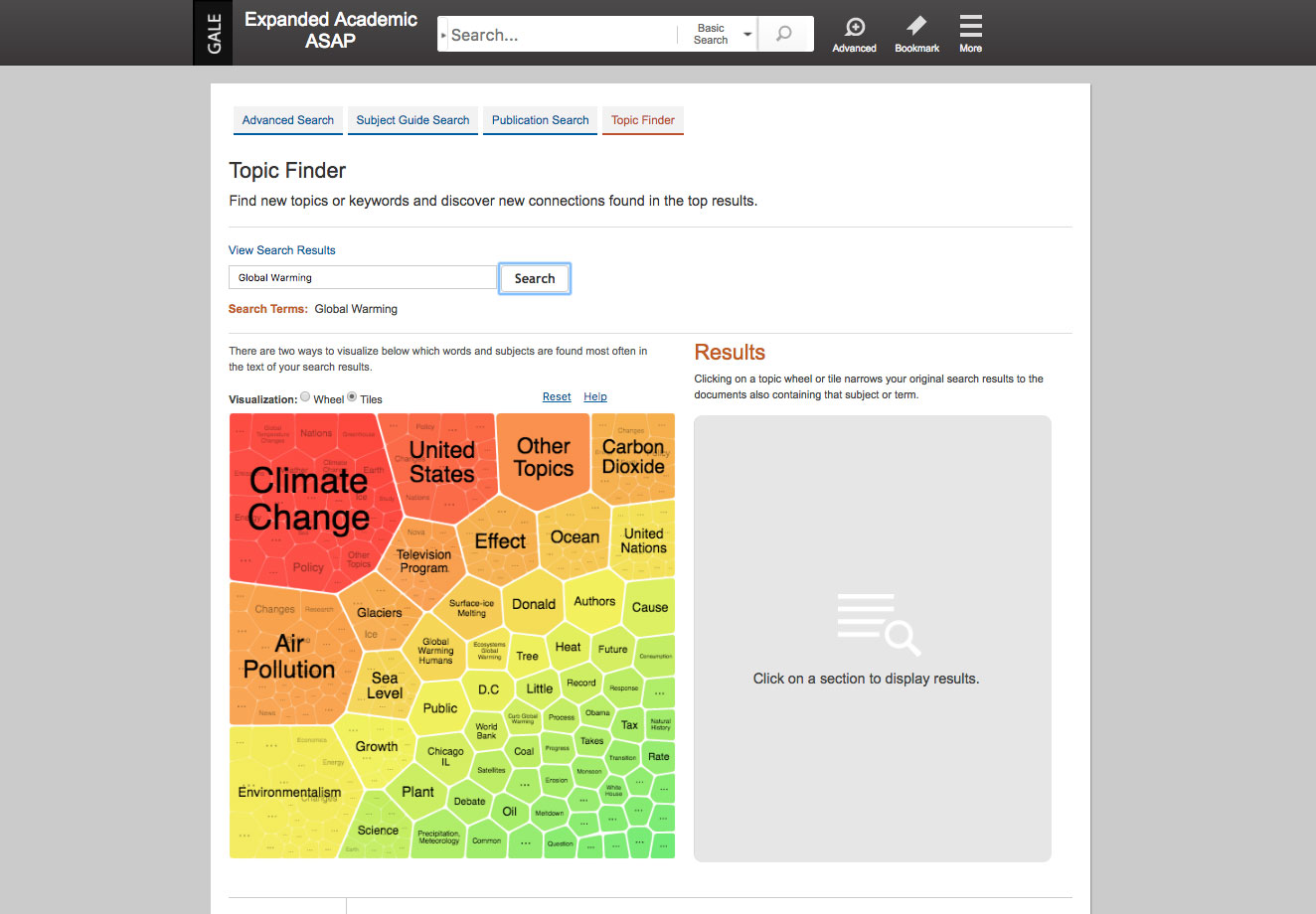This screenshot has height=914, width=1316.
Task: Select the Future tile
Action: tap(612, 649)
